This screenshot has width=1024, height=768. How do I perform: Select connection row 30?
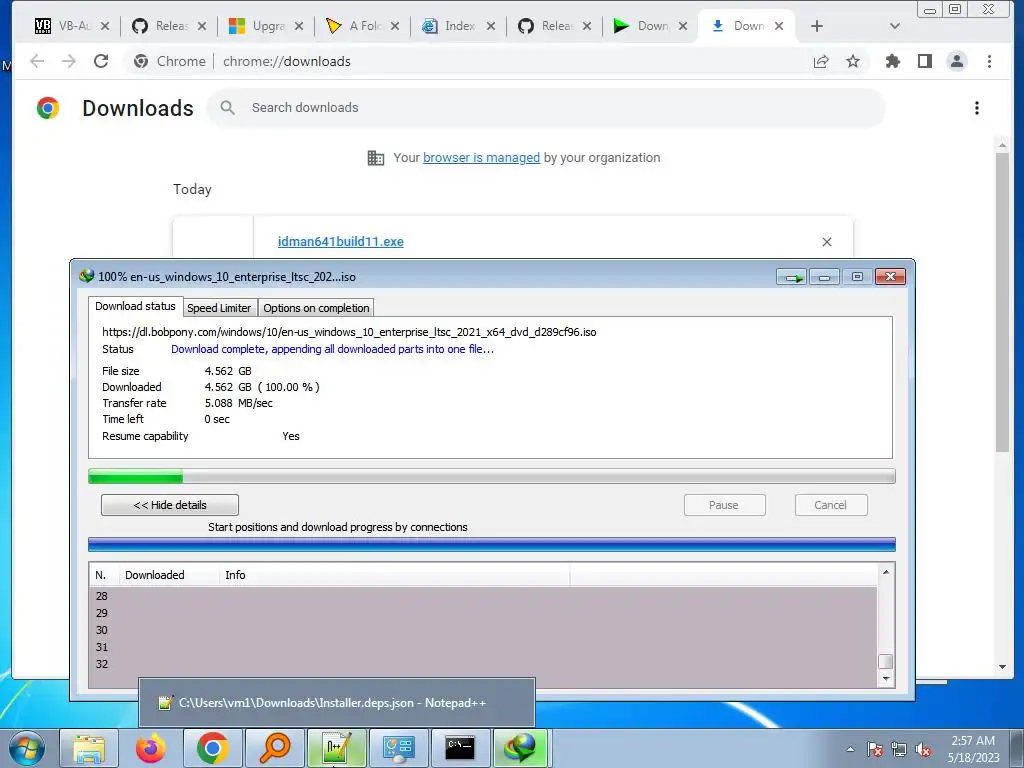point(483,630)
